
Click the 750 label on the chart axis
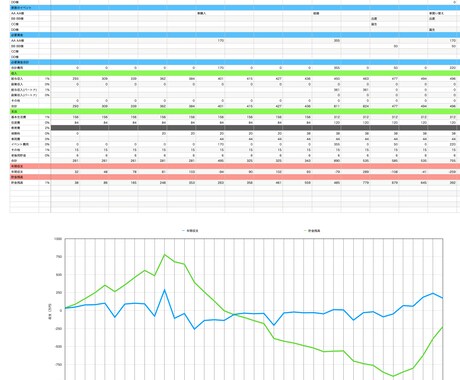pos(59,257)
